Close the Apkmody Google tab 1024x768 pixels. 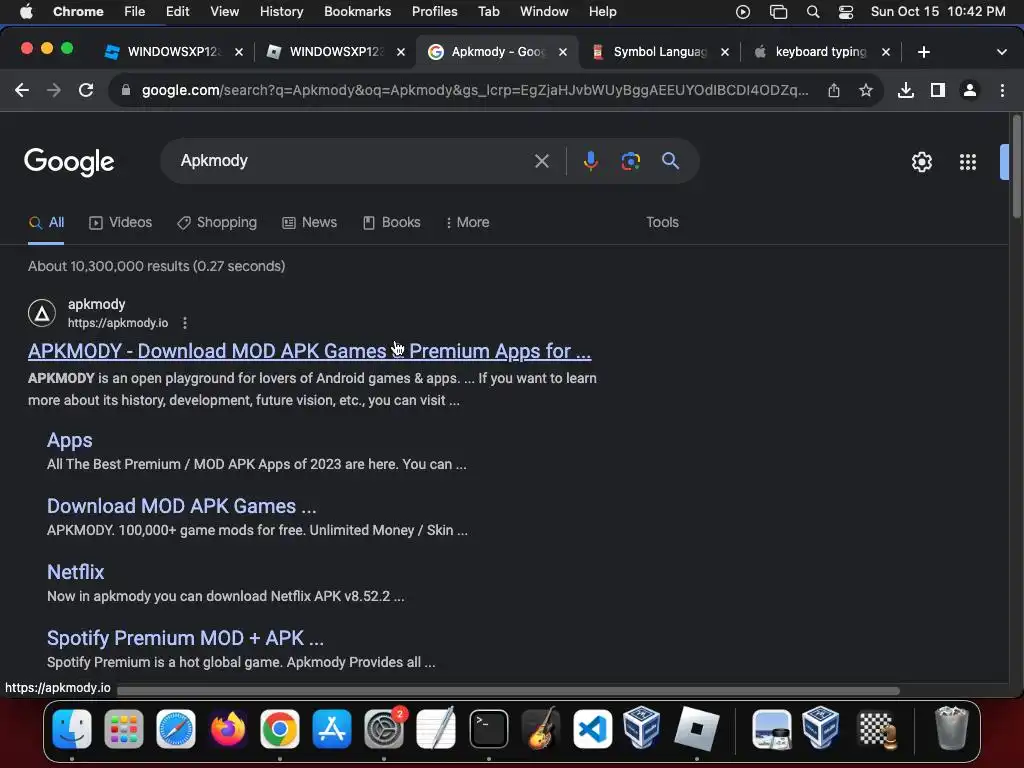563,52
